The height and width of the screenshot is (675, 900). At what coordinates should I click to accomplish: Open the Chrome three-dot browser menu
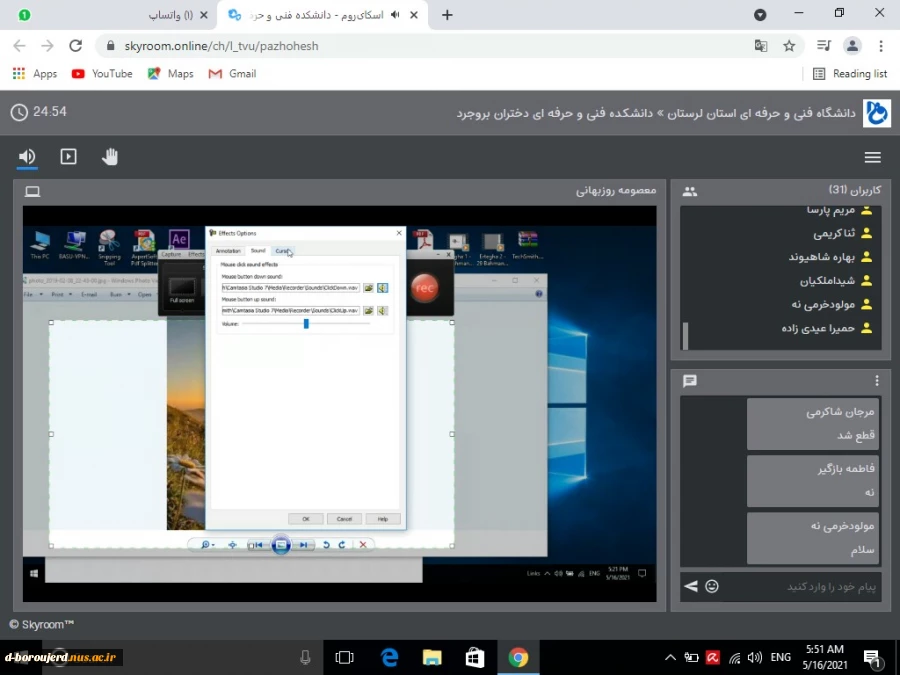[881, 46]
